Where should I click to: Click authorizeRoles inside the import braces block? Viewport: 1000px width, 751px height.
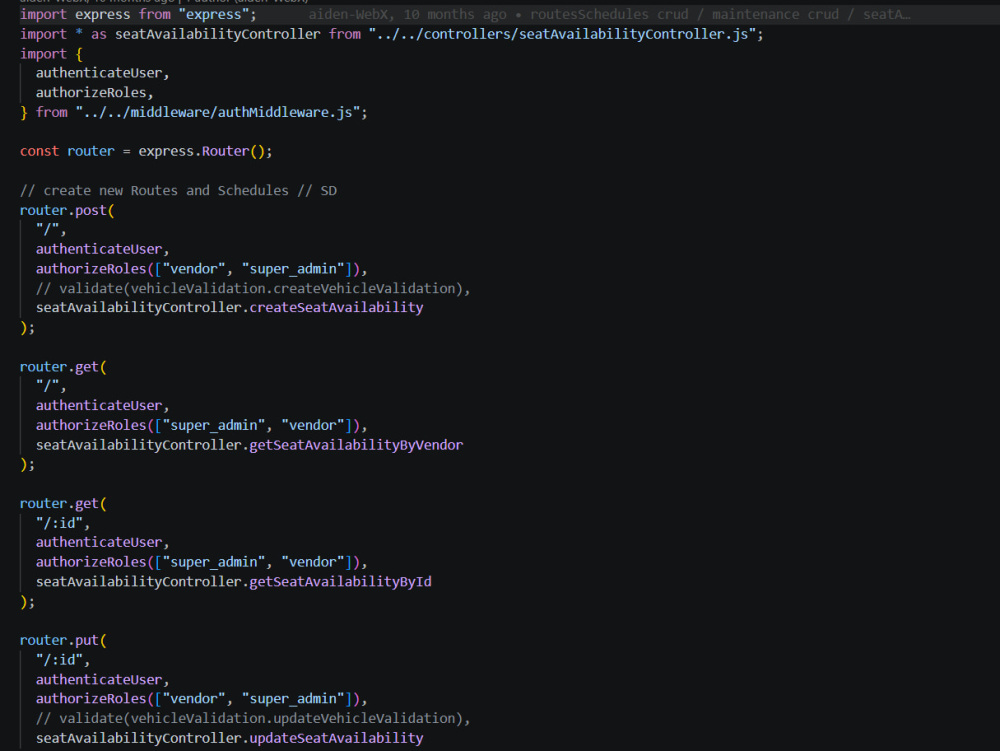91,93
